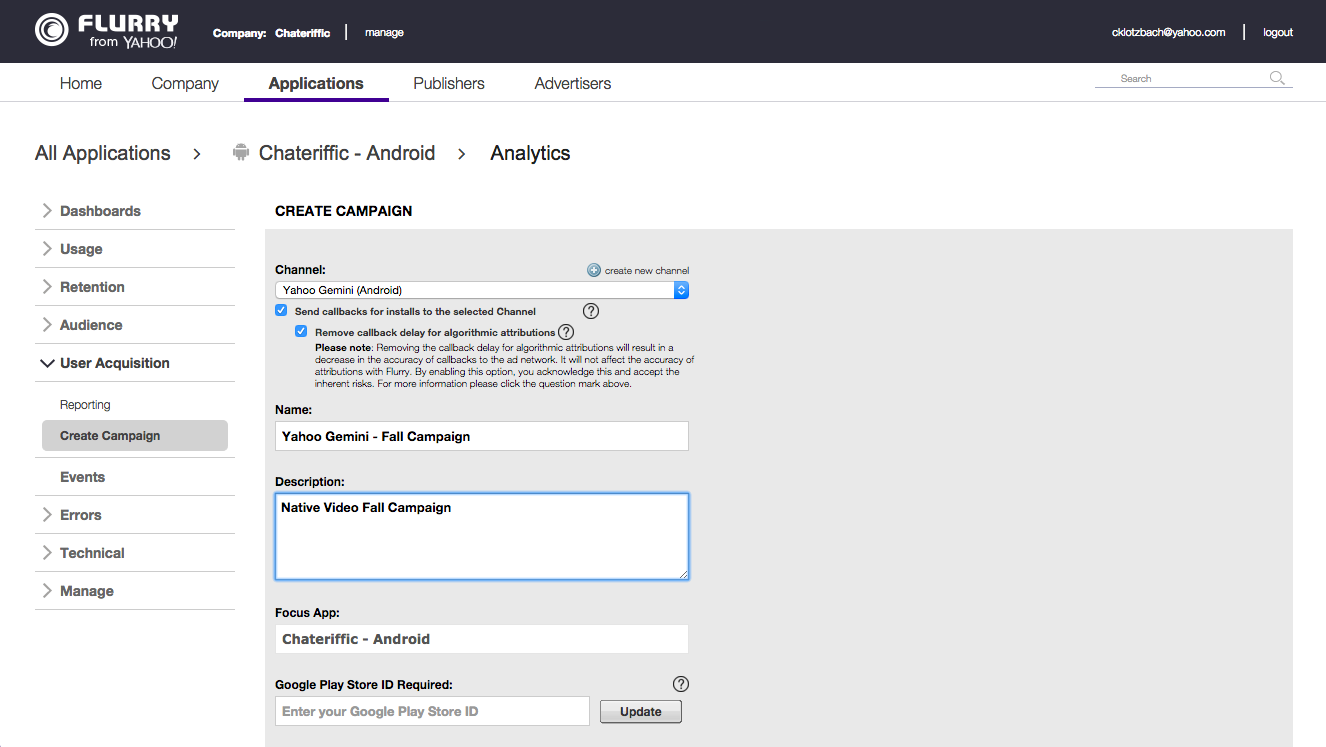
Task: Click the Update button
Action: (x=641, y=711)
